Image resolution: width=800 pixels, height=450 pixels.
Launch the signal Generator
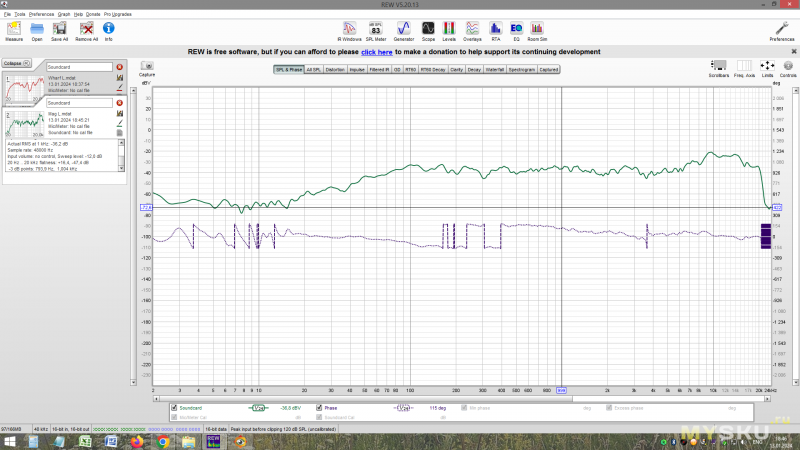point(404,29)
